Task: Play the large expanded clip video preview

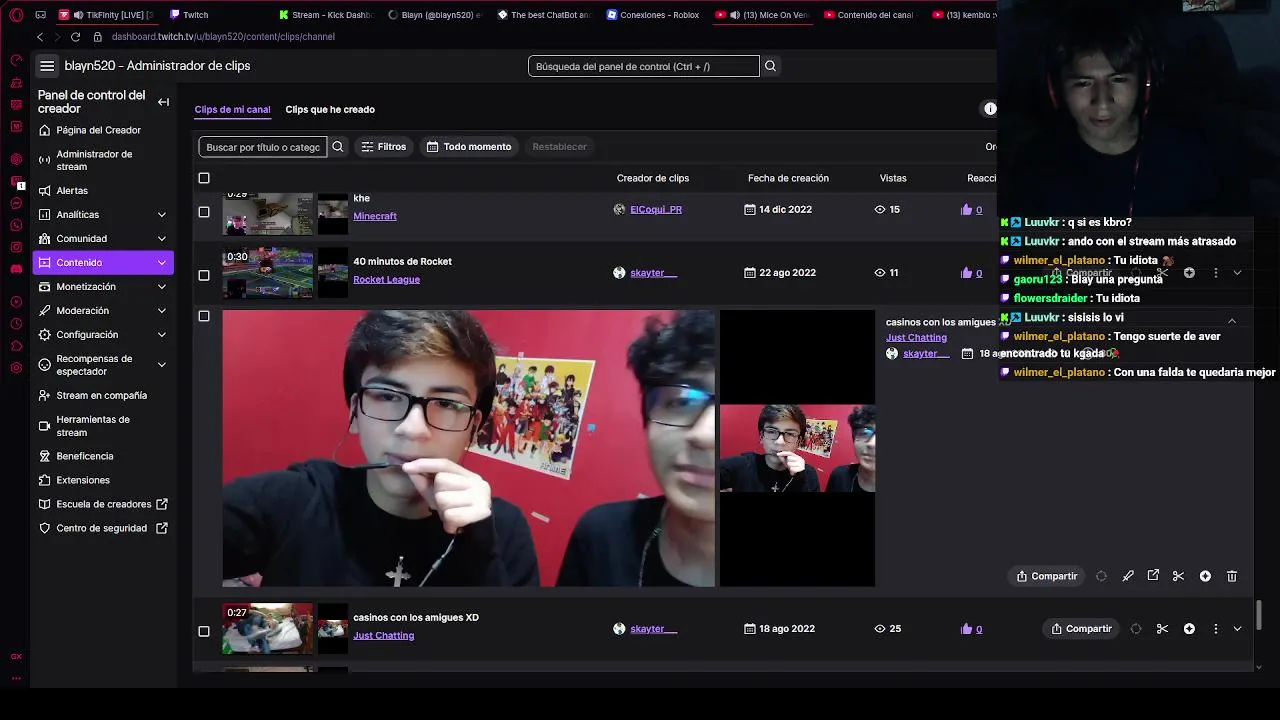Action: tap(469, 448)
